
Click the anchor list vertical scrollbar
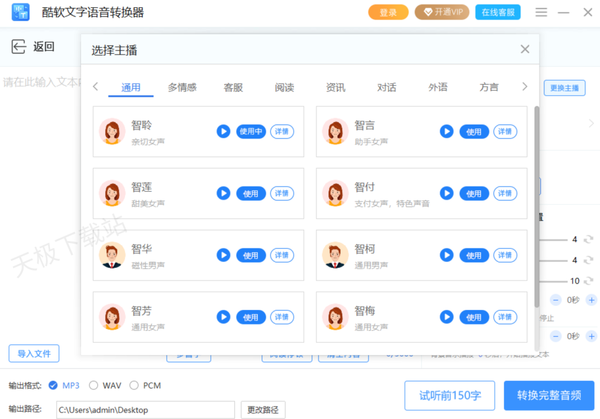tap(537, 200)
